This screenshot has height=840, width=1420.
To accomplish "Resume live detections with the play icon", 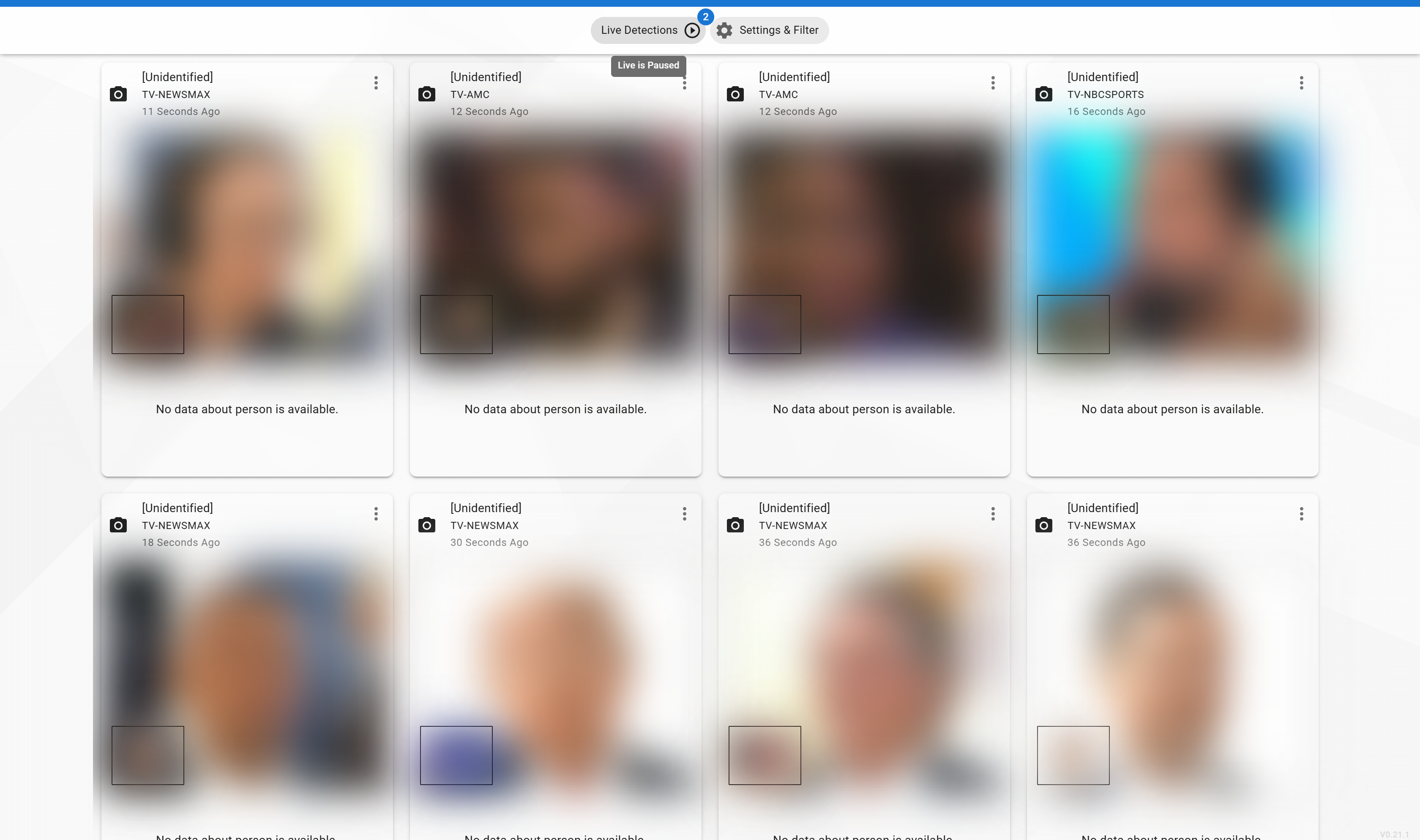I will point(691,30).
